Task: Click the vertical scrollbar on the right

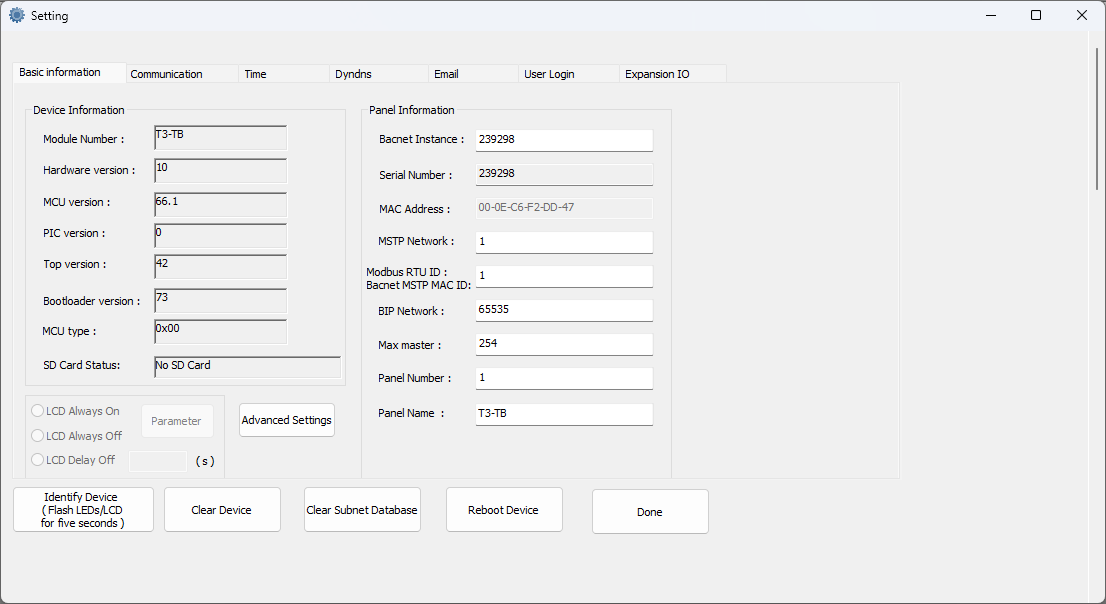Action: (1097, 120)
